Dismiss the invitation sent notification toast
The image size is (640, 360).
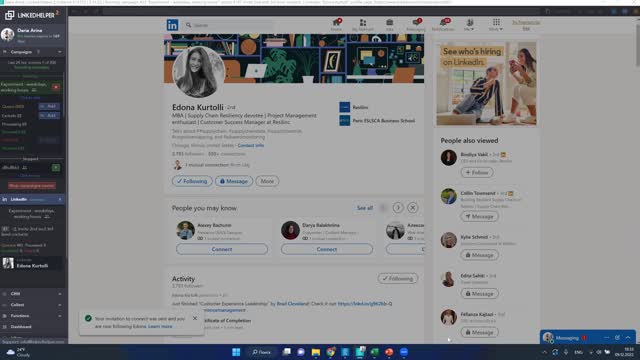coord(195,318)
